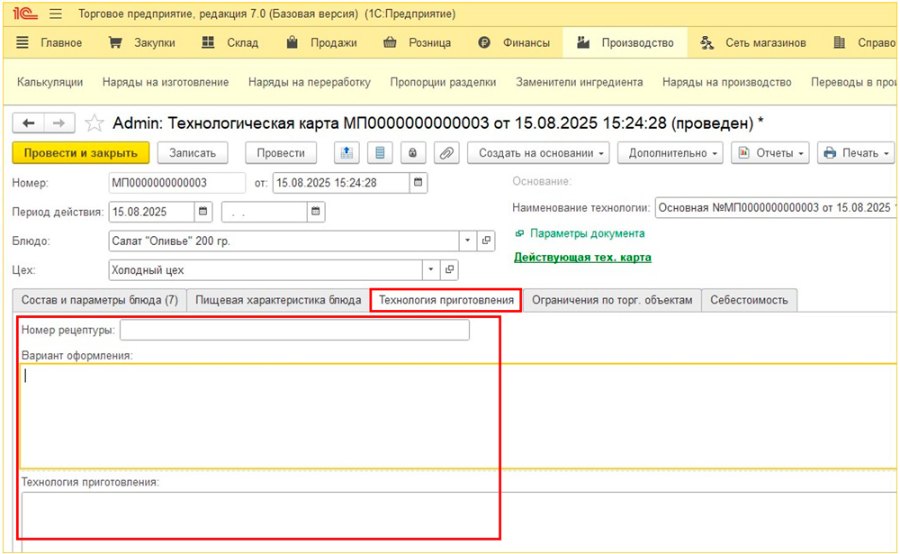Click the document date-time field
Screen dimensions: 900x554
[x=341, y=183]
